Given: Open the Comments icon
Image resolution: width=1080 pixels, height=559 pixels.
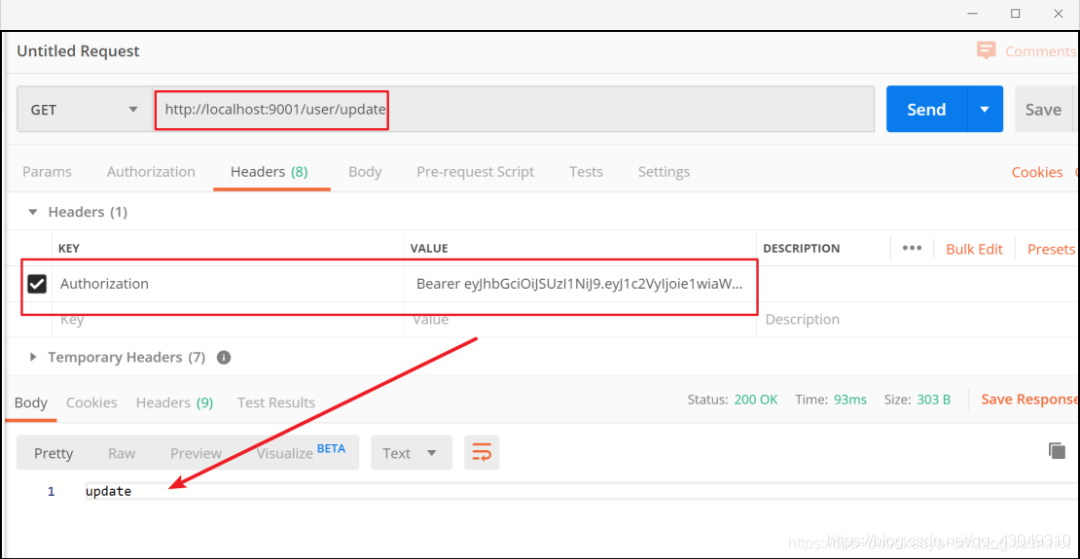Looking at the screenshot, I should [986, 51].
